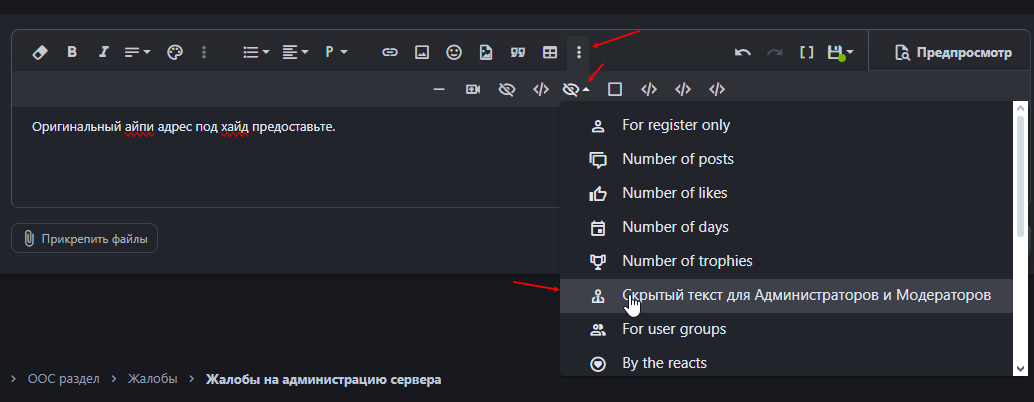The width and height of the screenshot is (1034, 402).
Task: Toggle BB code mode brackets
Action: coord(806,52)
